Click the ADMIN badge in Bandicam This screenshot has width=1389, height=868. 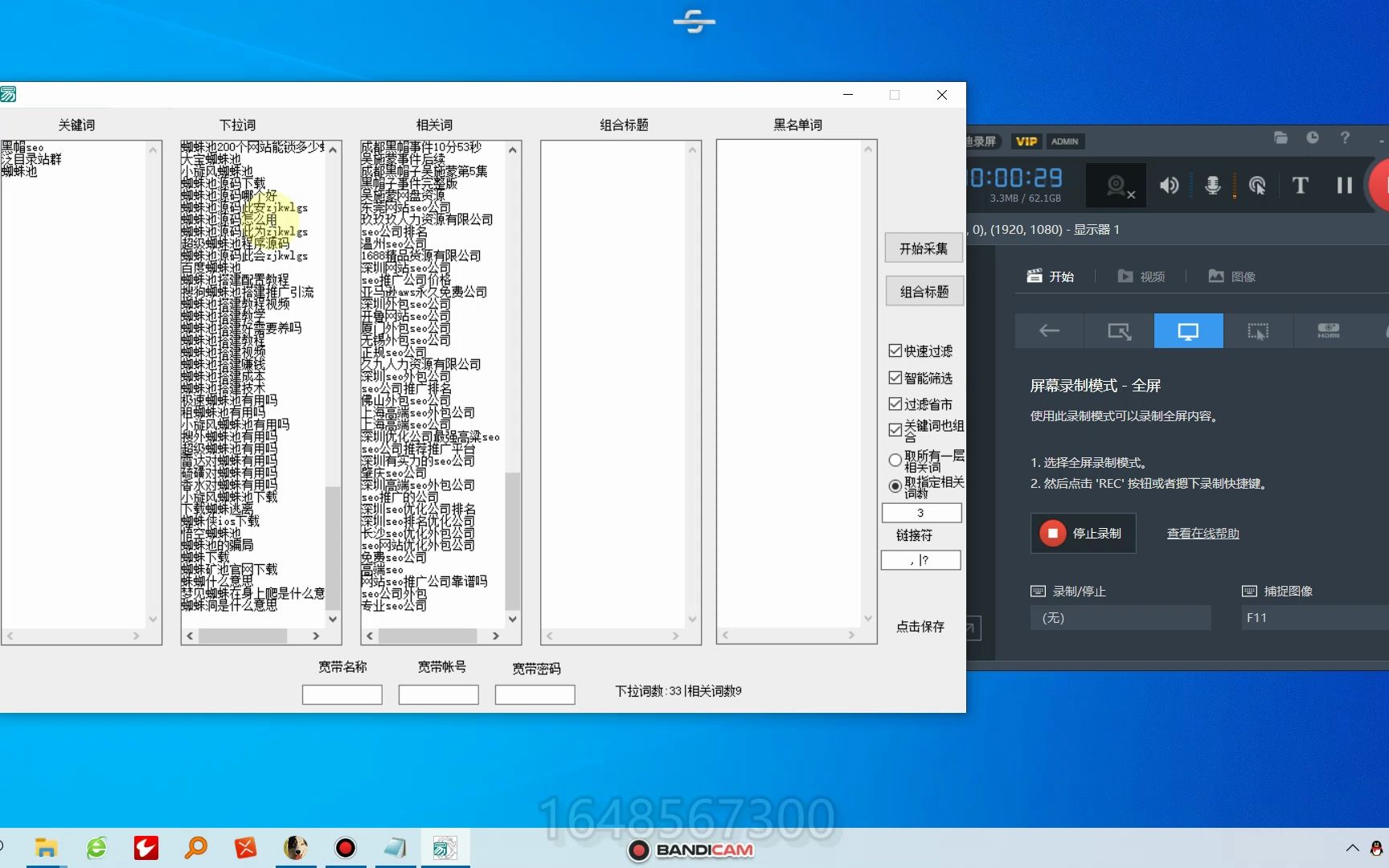click(x=1065, y=141)
